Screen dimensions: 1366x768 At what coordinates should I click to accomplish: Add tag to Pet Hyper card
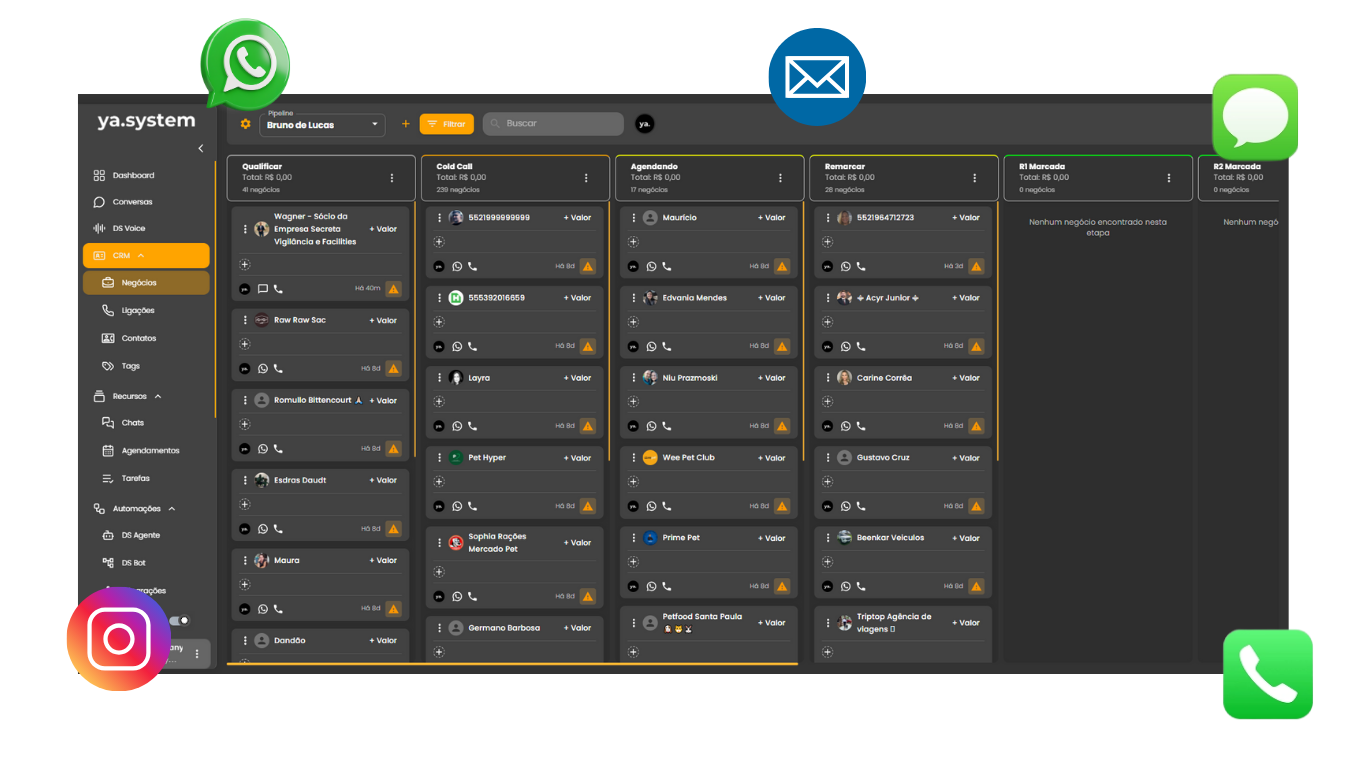pyautogui.click(x=439, y=482)
